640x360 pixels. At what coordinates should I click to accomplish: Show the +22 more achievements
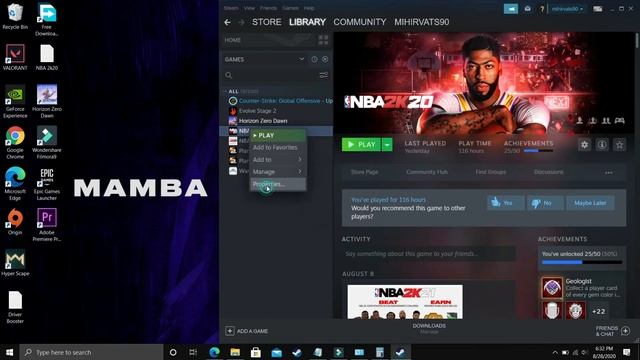(598, 311)
